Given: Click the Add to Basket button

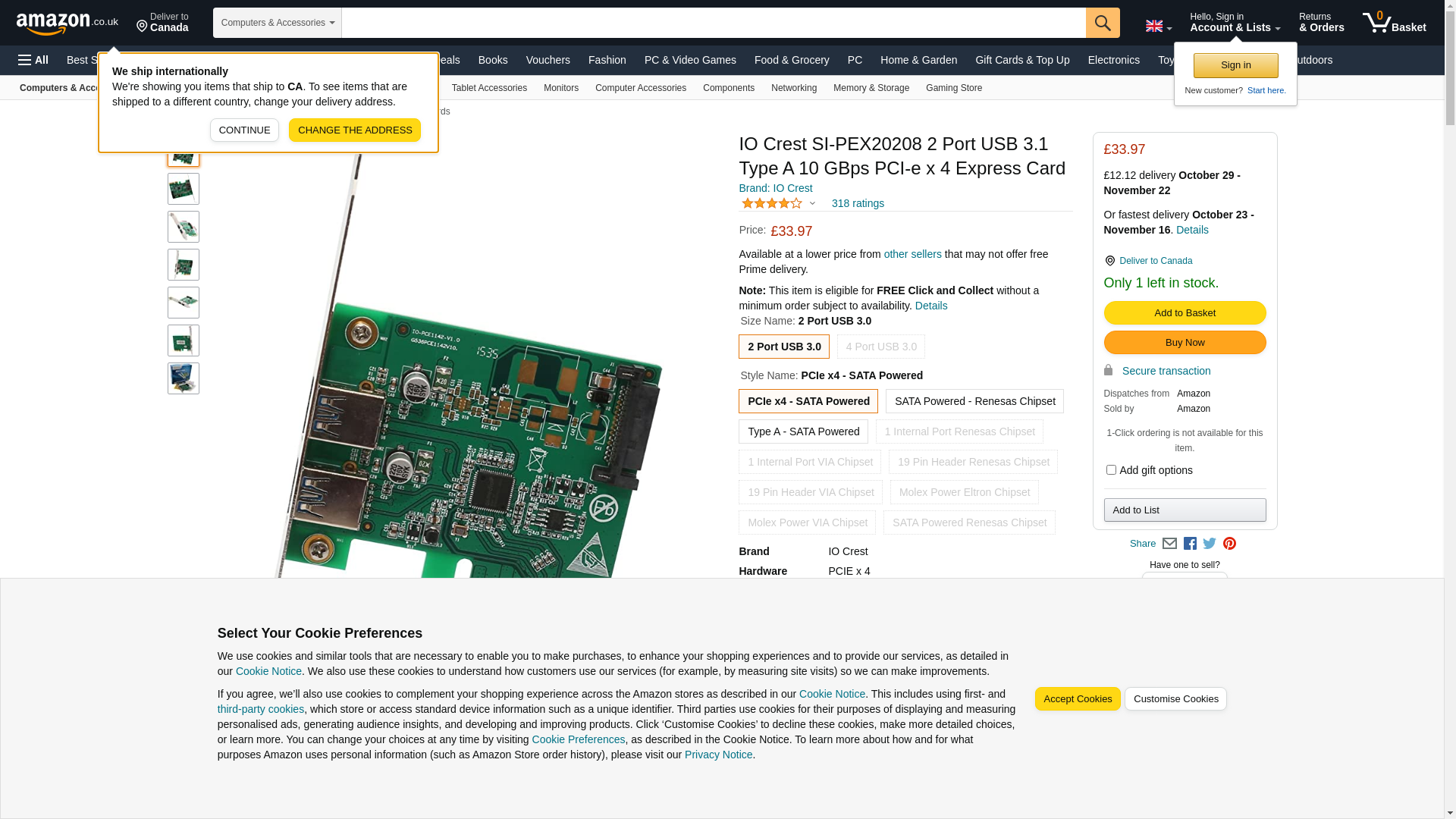Looking at the screenshot, I should (x=1184, y=312).
